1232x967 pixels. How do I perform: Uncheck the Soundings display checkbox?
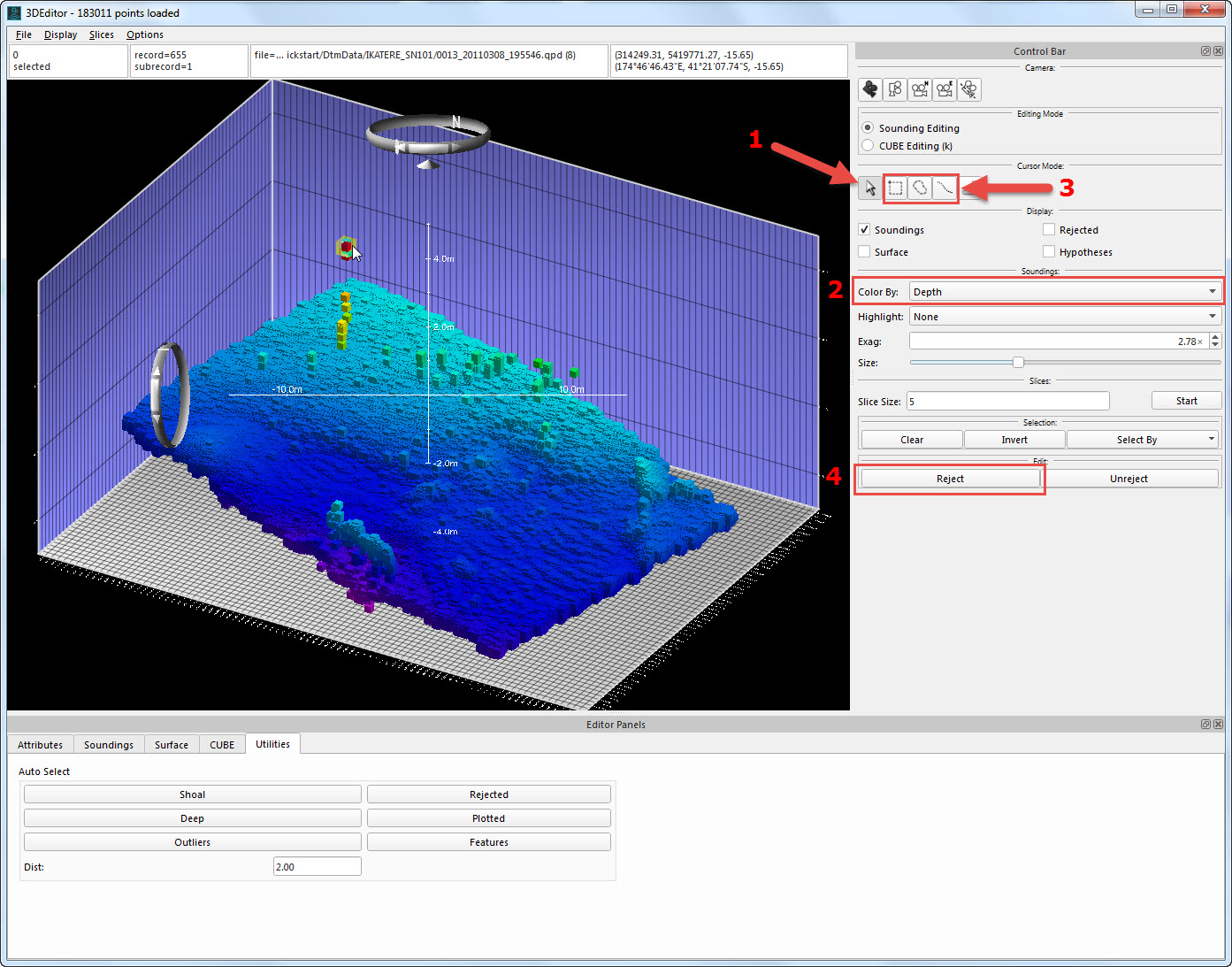(864, 229)
